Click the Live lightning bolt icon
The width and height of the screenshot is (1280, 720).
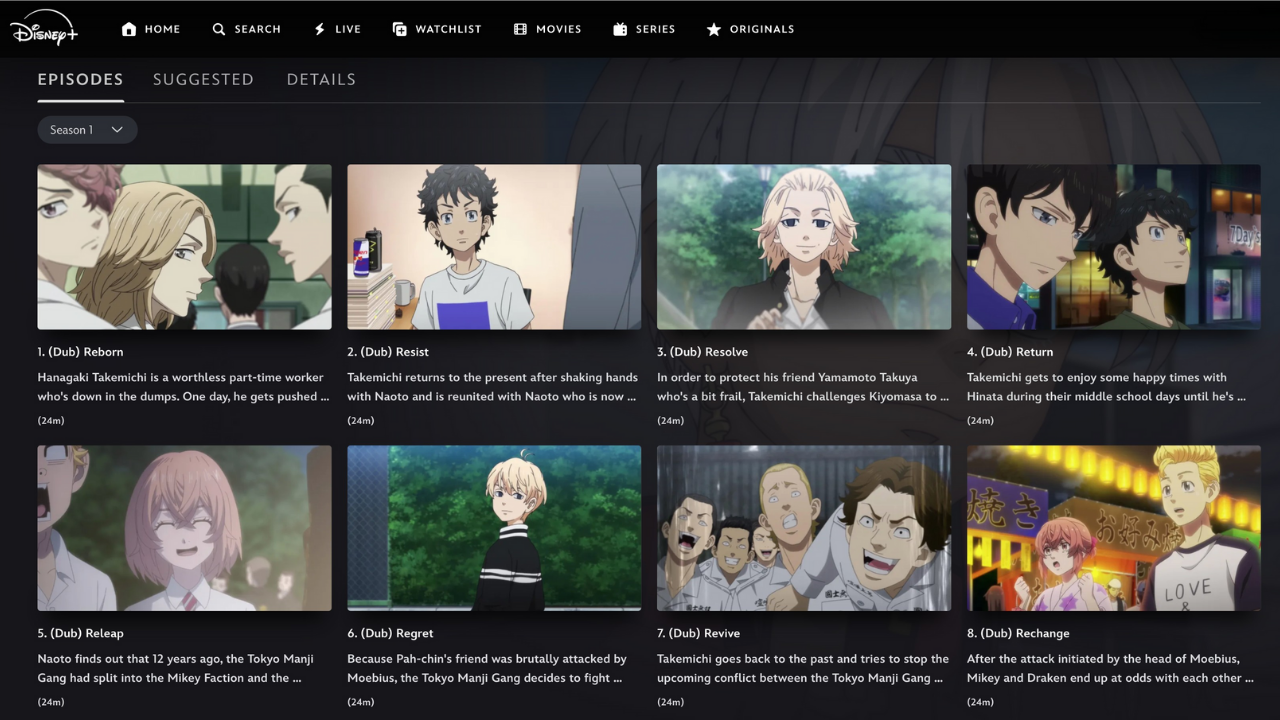point(320,29)
